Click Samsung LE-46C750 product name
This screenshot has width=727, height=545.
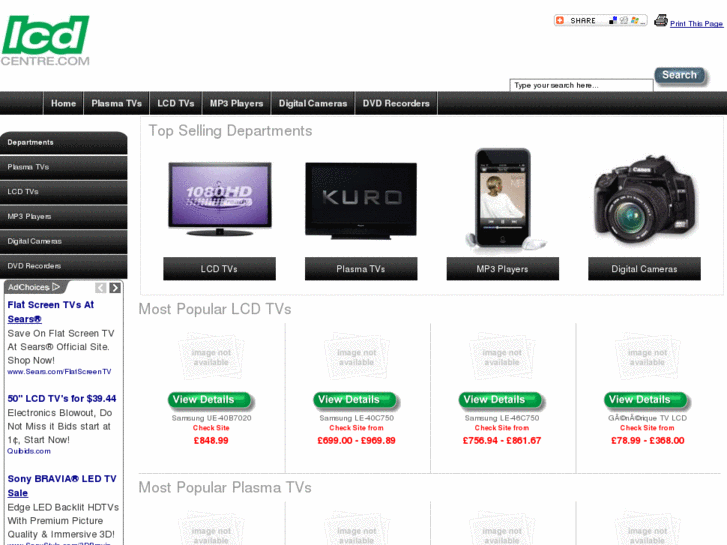[502, 418]
